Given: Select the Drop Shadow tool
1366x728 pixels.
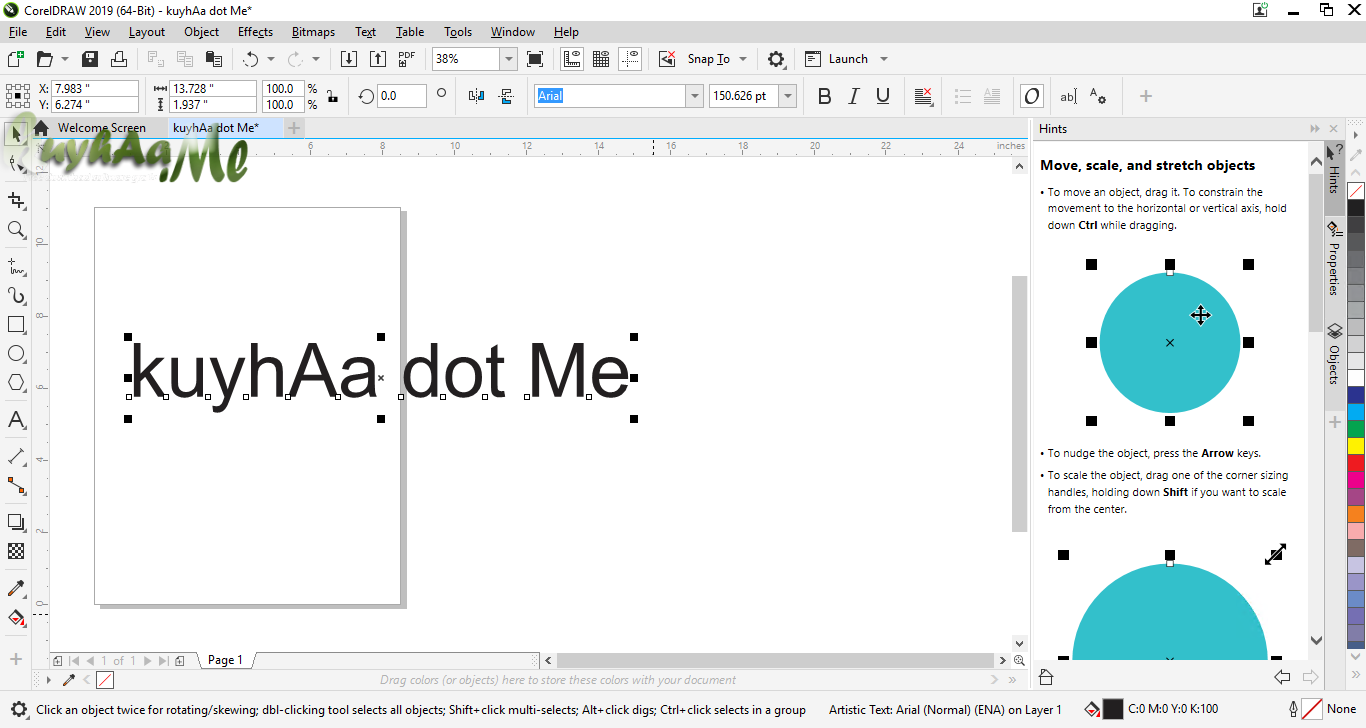Looking at the screenshot, I should pyautogui.click(x=16, y=522).
